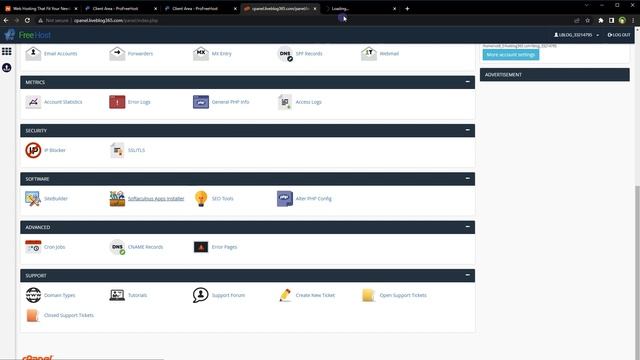Open the Cron Jobs icon
This screenshot has width=640, height=360.
[x=33, y=247]
